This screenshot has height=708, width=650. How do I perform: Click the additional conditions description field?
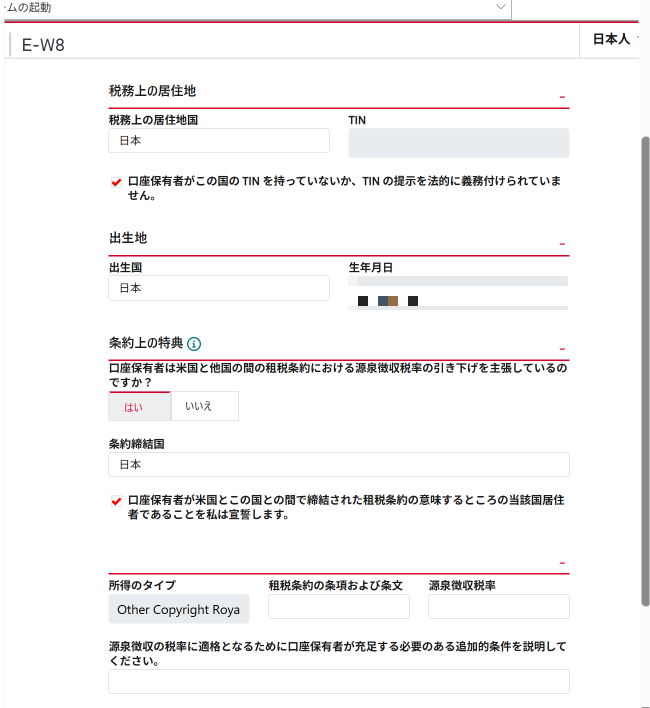click(x=339, y=681)
